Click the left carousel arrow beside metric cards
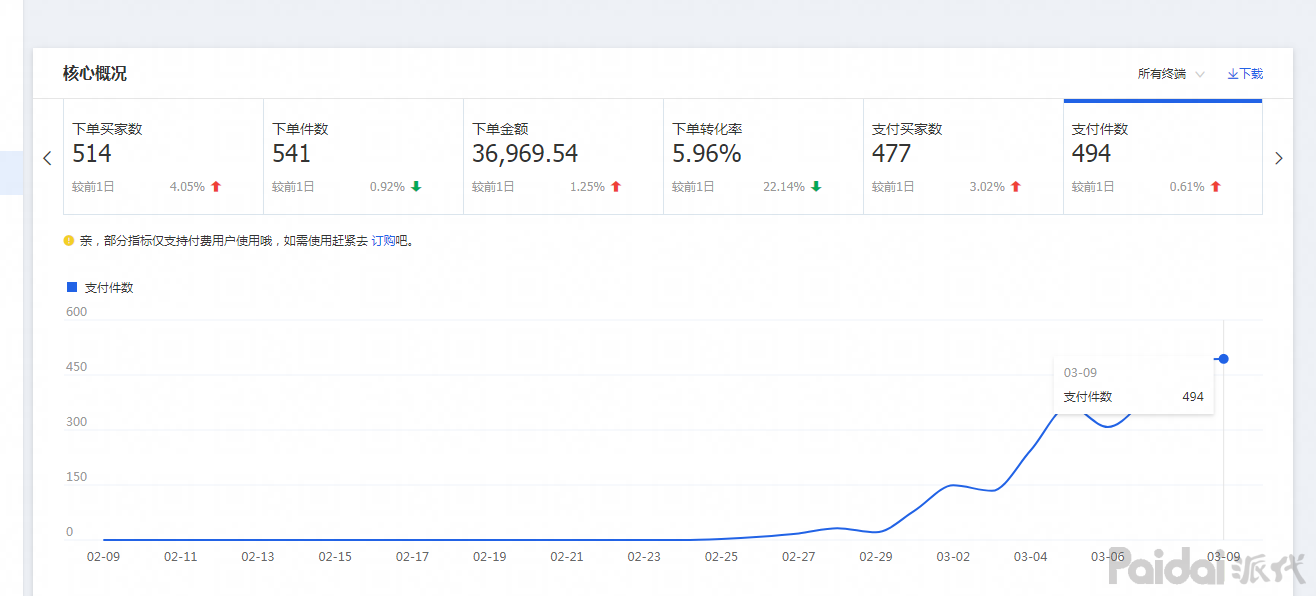 click(x=46, y=158)
